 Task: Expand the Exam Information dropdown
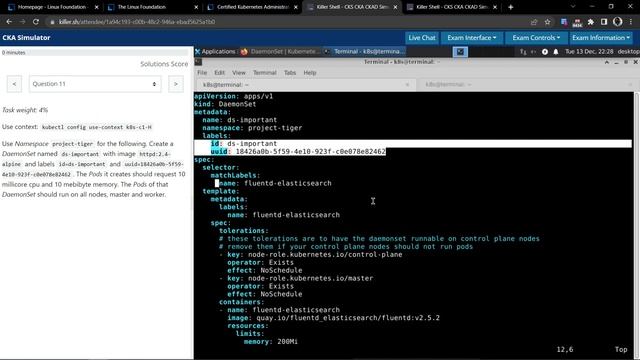(x=601, y=38)
